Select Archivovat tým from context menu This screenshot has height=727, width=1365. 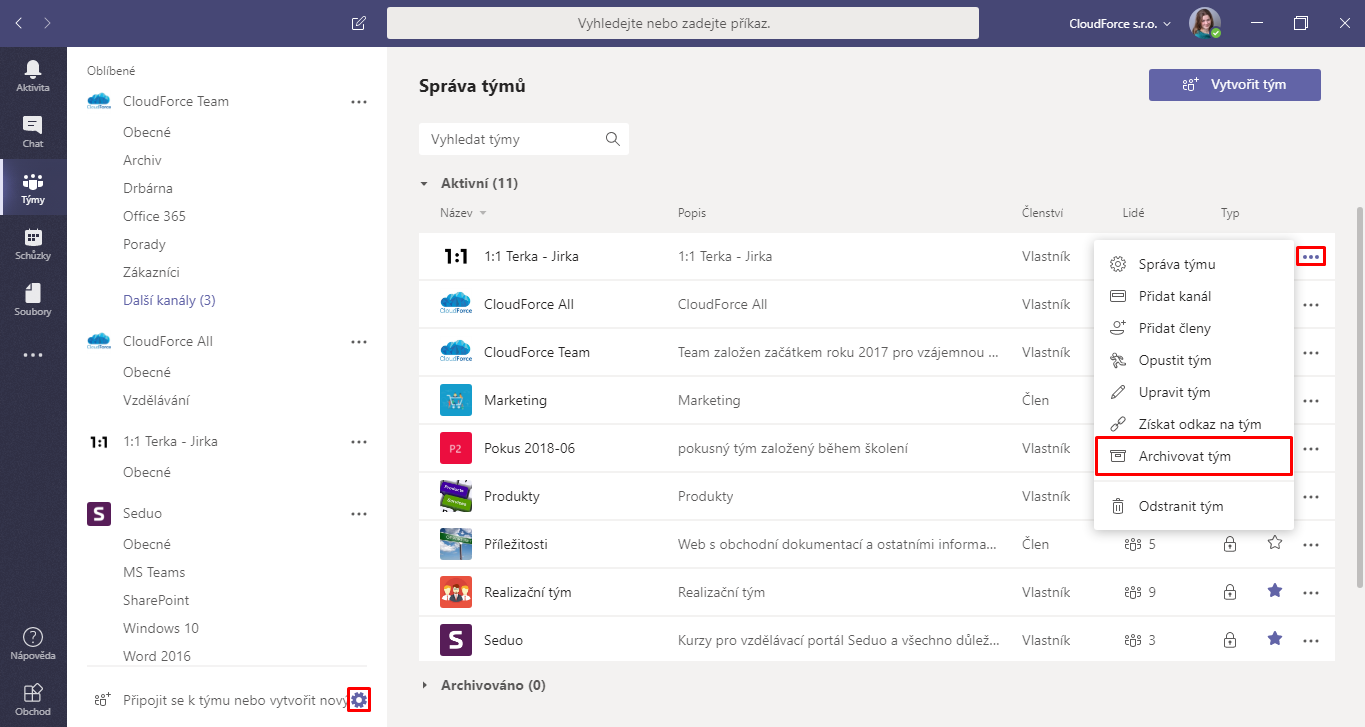tap(1194, 456)
